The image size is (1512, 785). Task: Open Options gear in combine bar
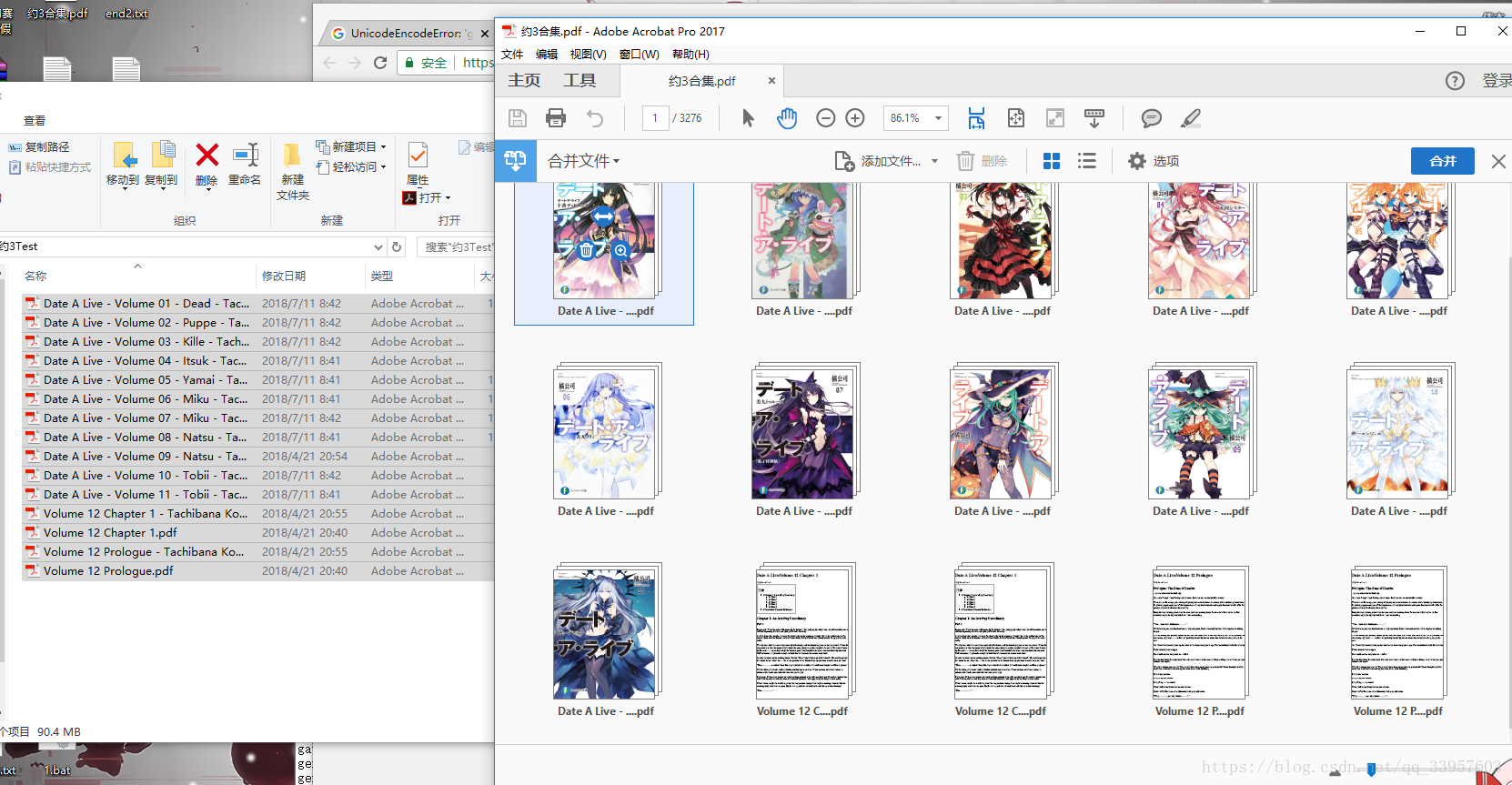[x=1137, y=161]
